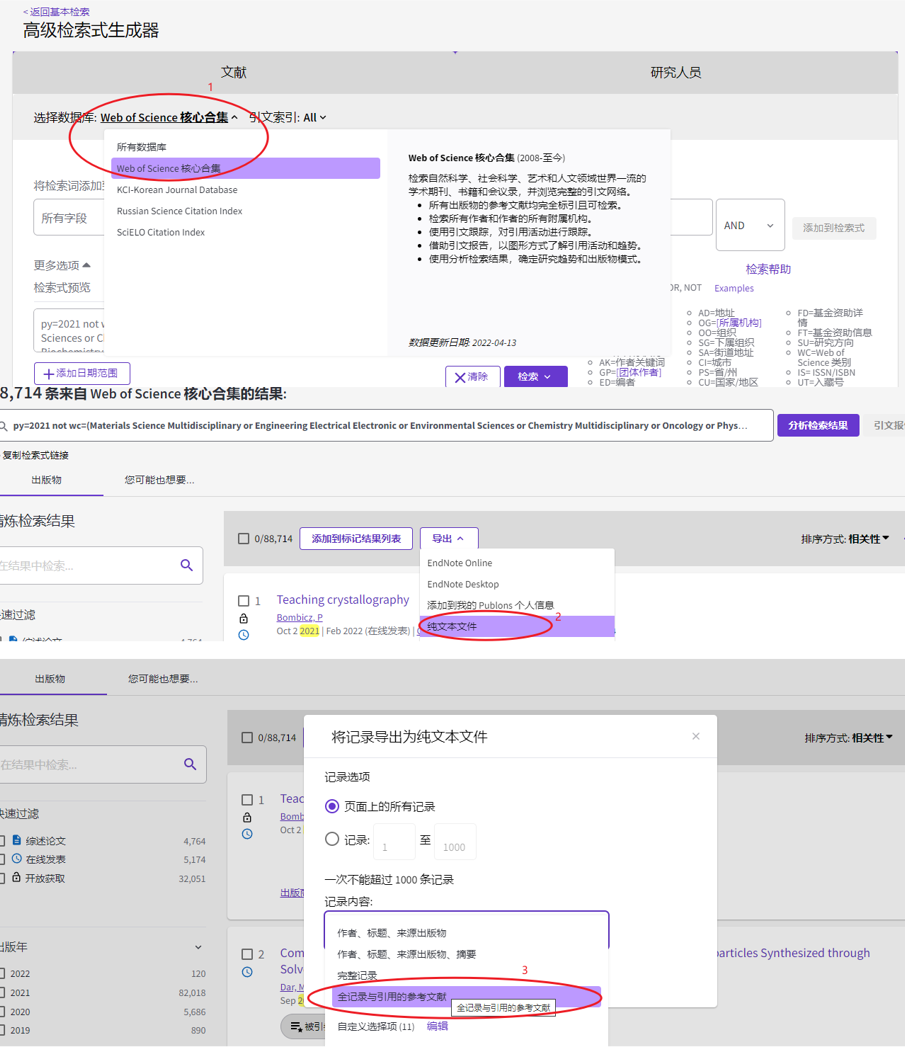Open the 所有字段 field selector

[x=69, y=218]
